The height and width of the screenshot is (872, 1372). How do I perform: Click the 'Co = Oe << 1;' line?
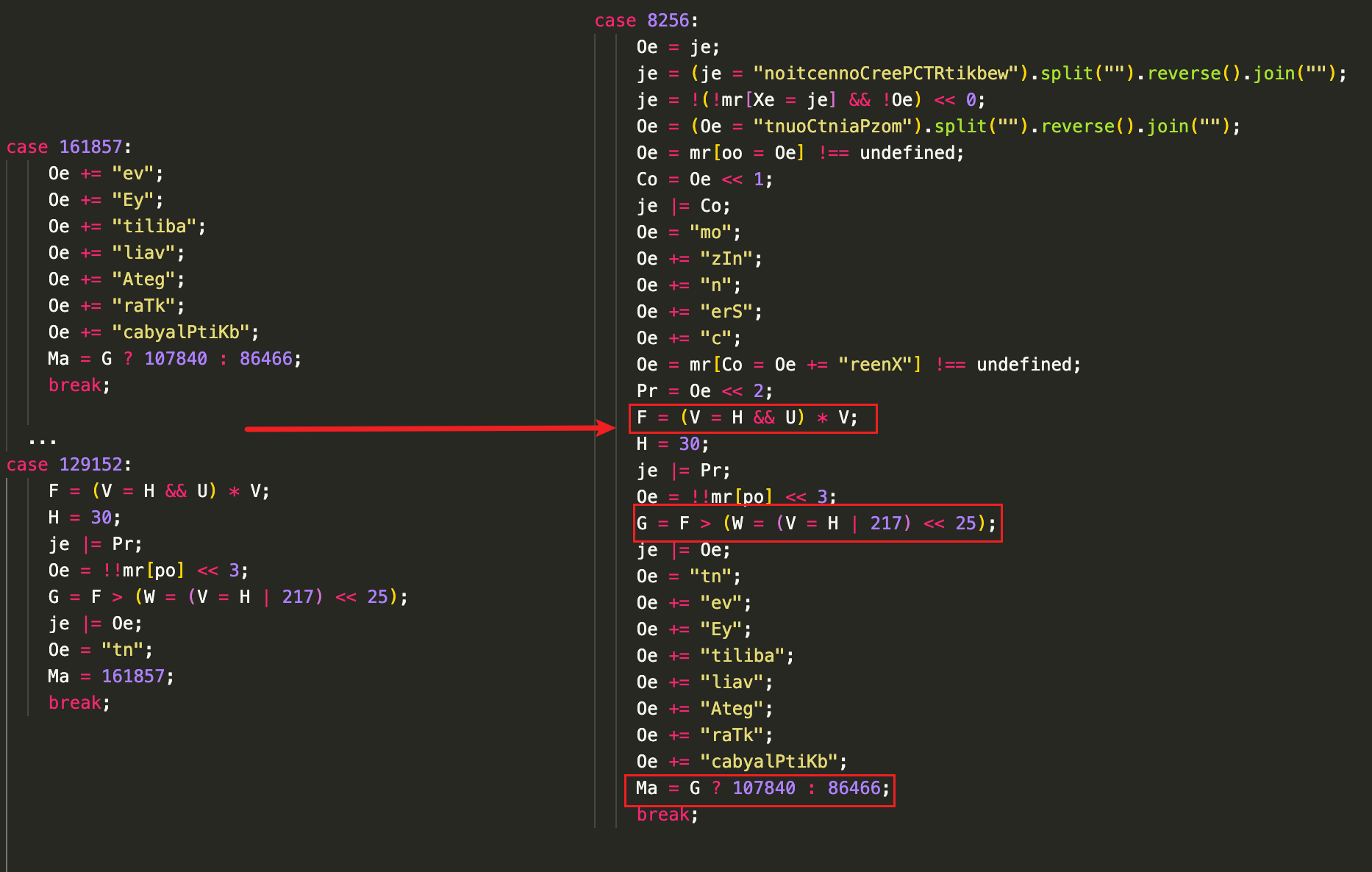pyautogui.click(x=704, y=179)
